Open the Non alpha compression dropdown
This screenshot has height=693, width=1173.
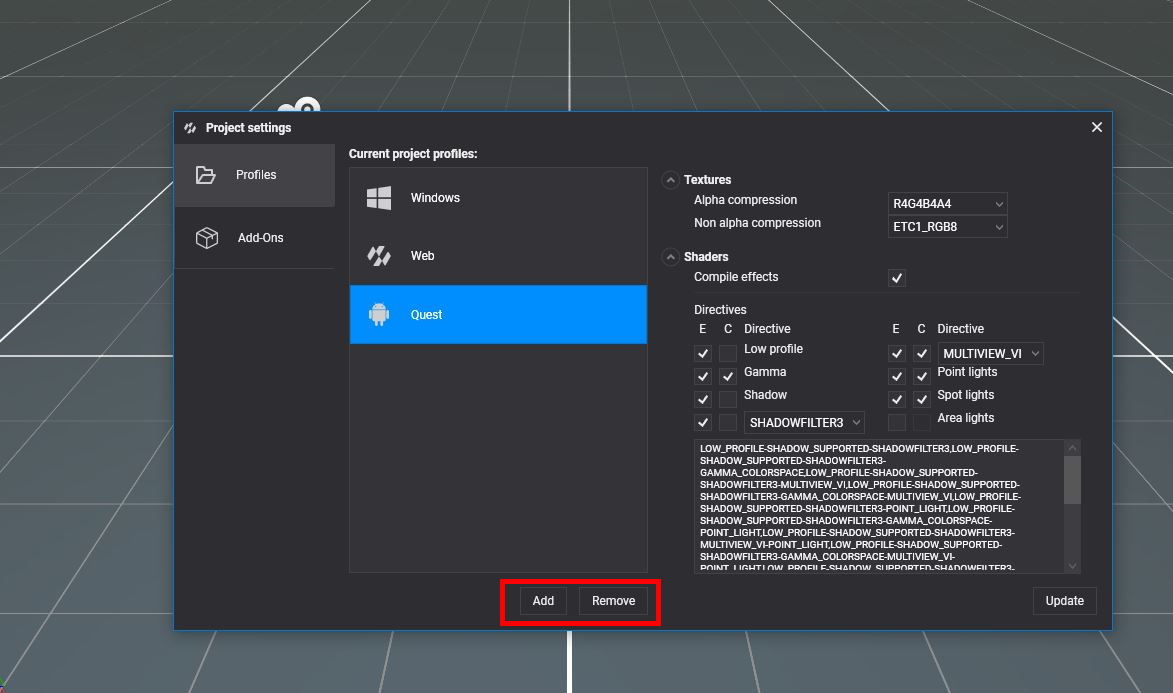pos(947,227)
